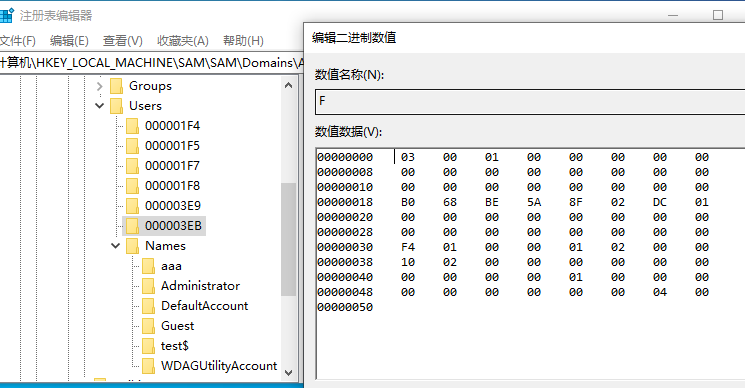745x388 pixels.
Task: Click the Names folder icon
Action: [x=133, y=246]
